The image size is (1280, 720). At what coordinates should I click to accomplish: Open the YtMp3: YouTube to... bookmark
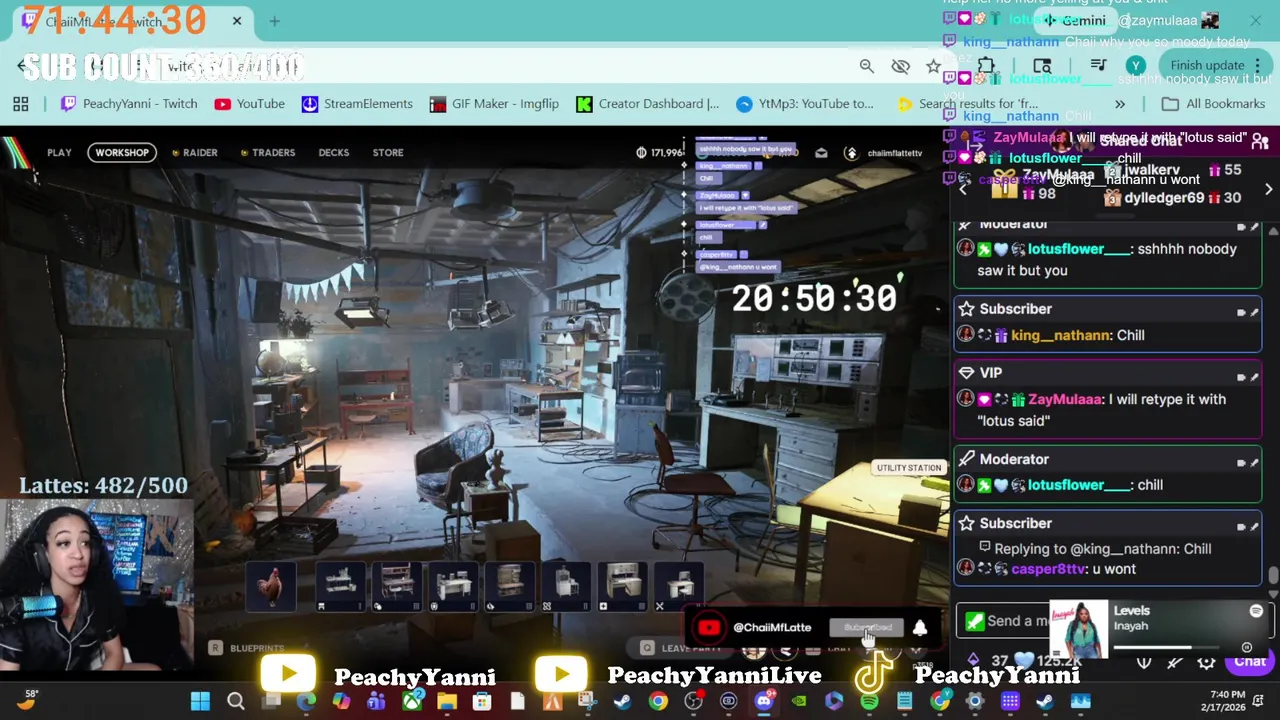click(x=805, y=104)
